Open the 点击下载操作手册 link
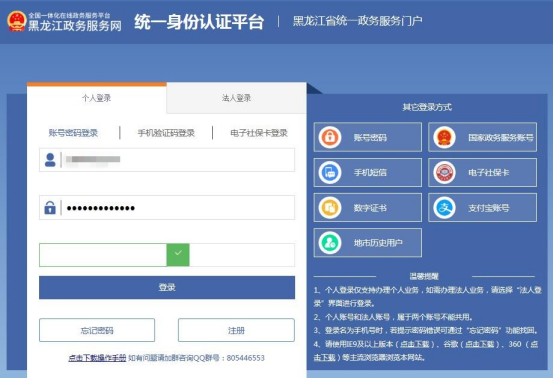Image resolution: width=553 pixels, height=378 pixels. pyautogui.click(x=97, y=358)
